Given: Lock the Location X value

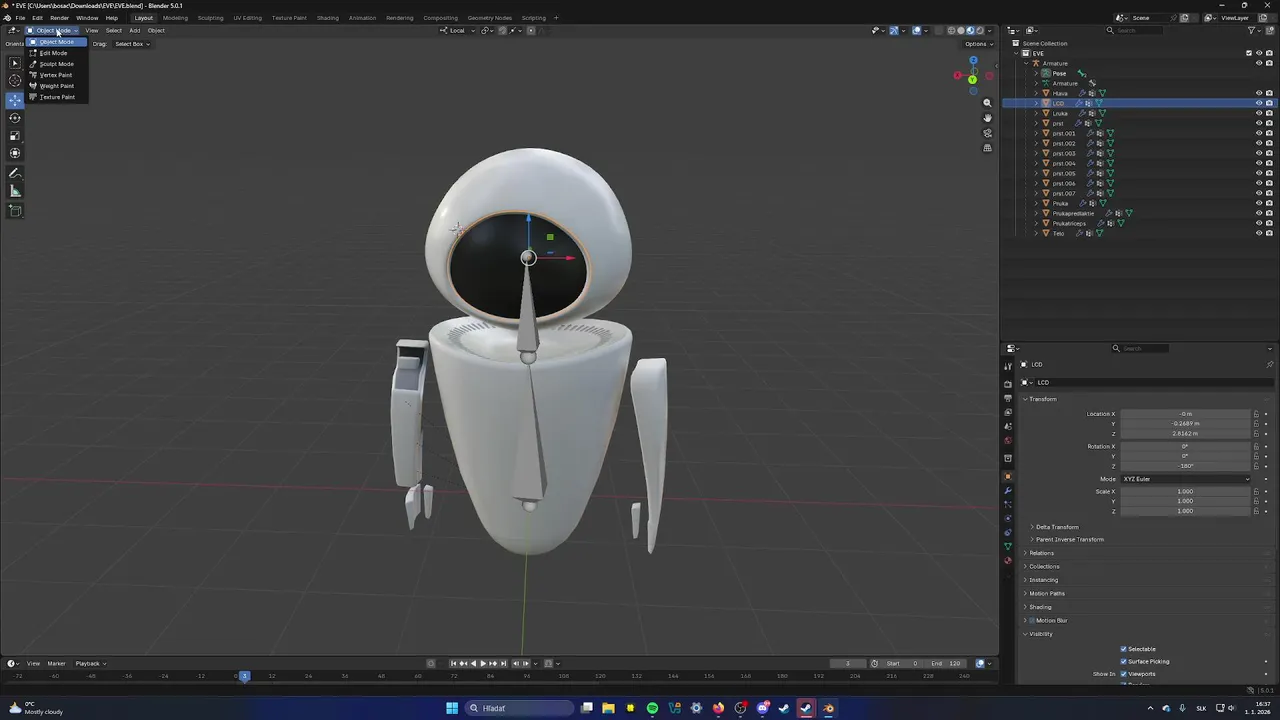Looking at the screenshot, I should coord(1256,414).
